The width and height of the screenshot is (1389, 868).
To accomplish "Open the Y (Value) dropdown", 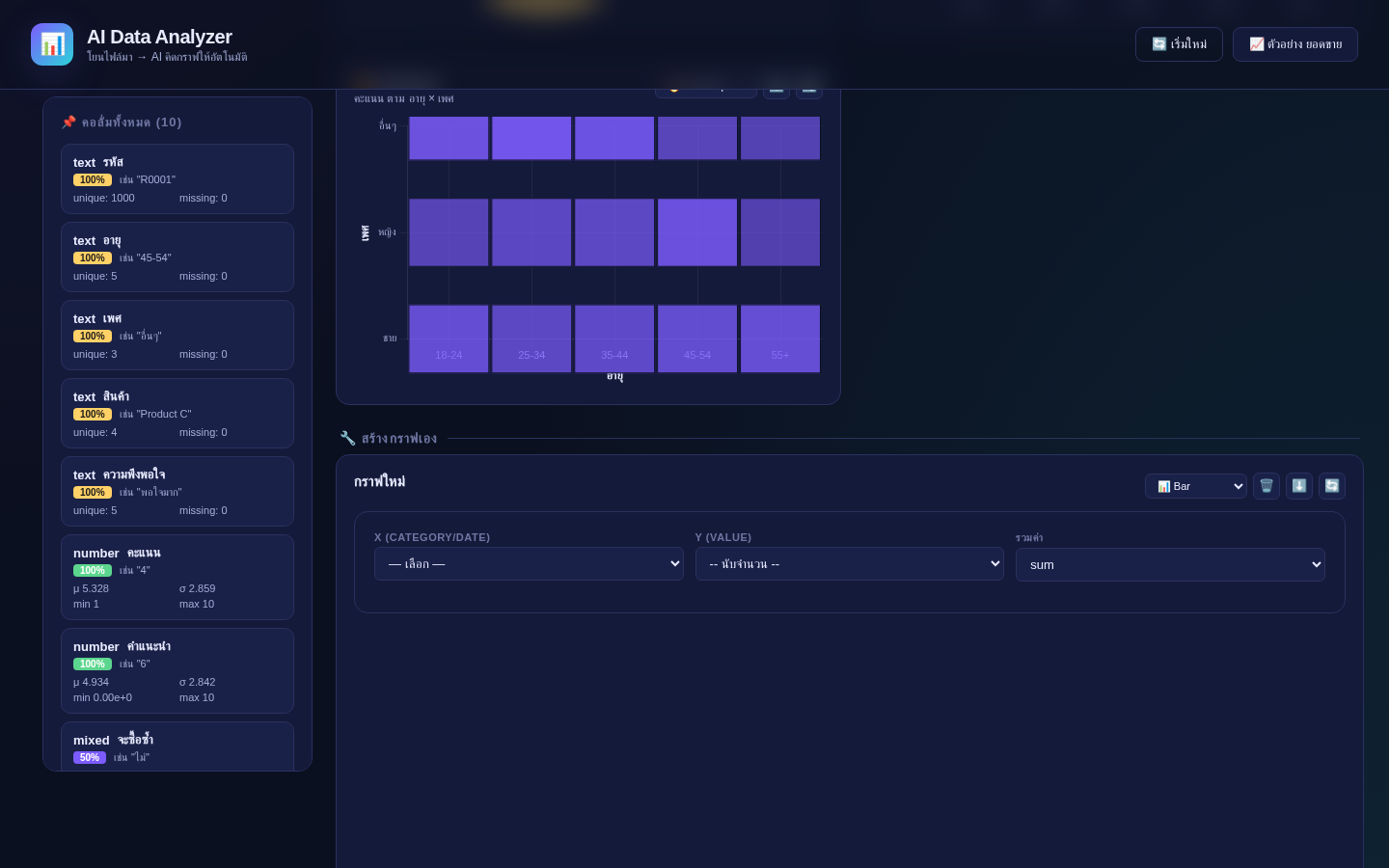I will (850, 564).
